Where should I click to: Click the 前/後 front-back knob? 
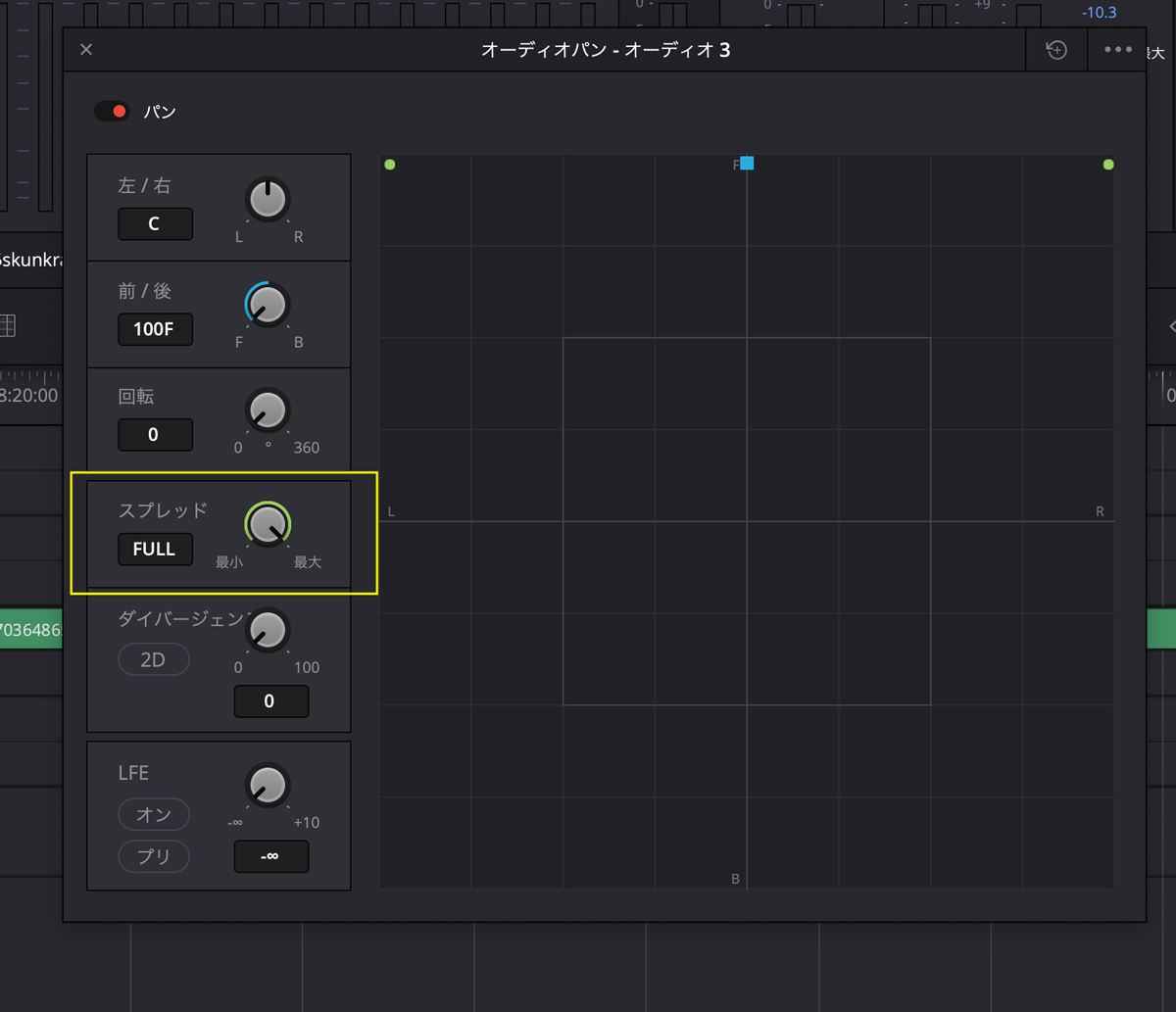[x=268, y=306]
